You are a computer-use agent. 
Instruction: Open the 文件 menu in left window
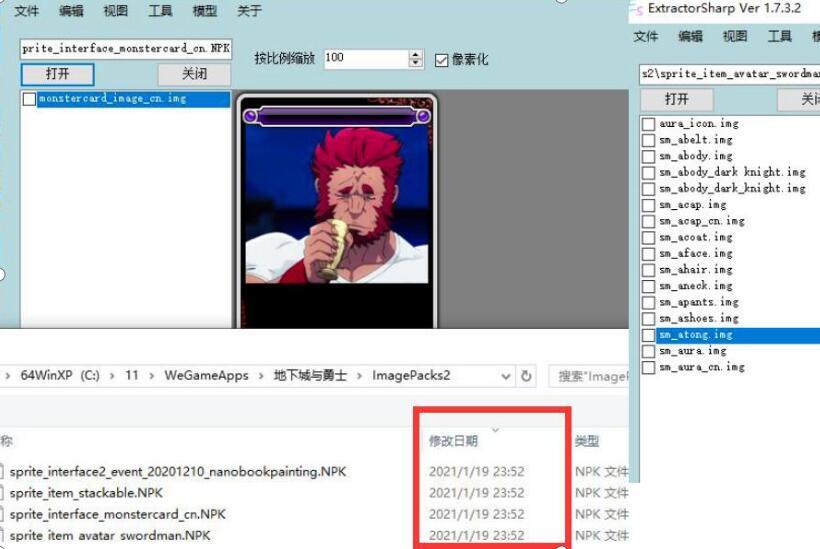(26, 10)
